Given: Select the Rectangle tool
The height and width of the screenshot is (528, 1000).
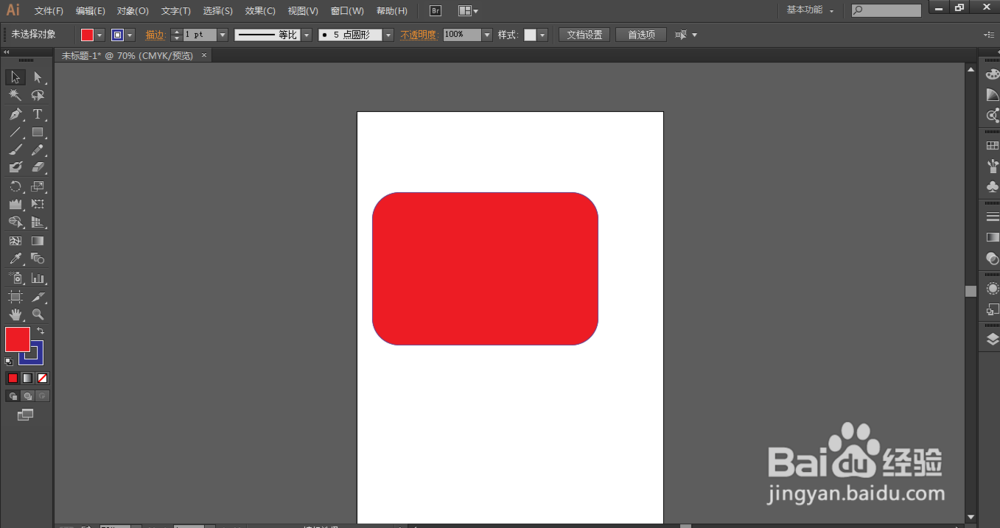Looking at the screenshot, I should (x=38, y=133).
